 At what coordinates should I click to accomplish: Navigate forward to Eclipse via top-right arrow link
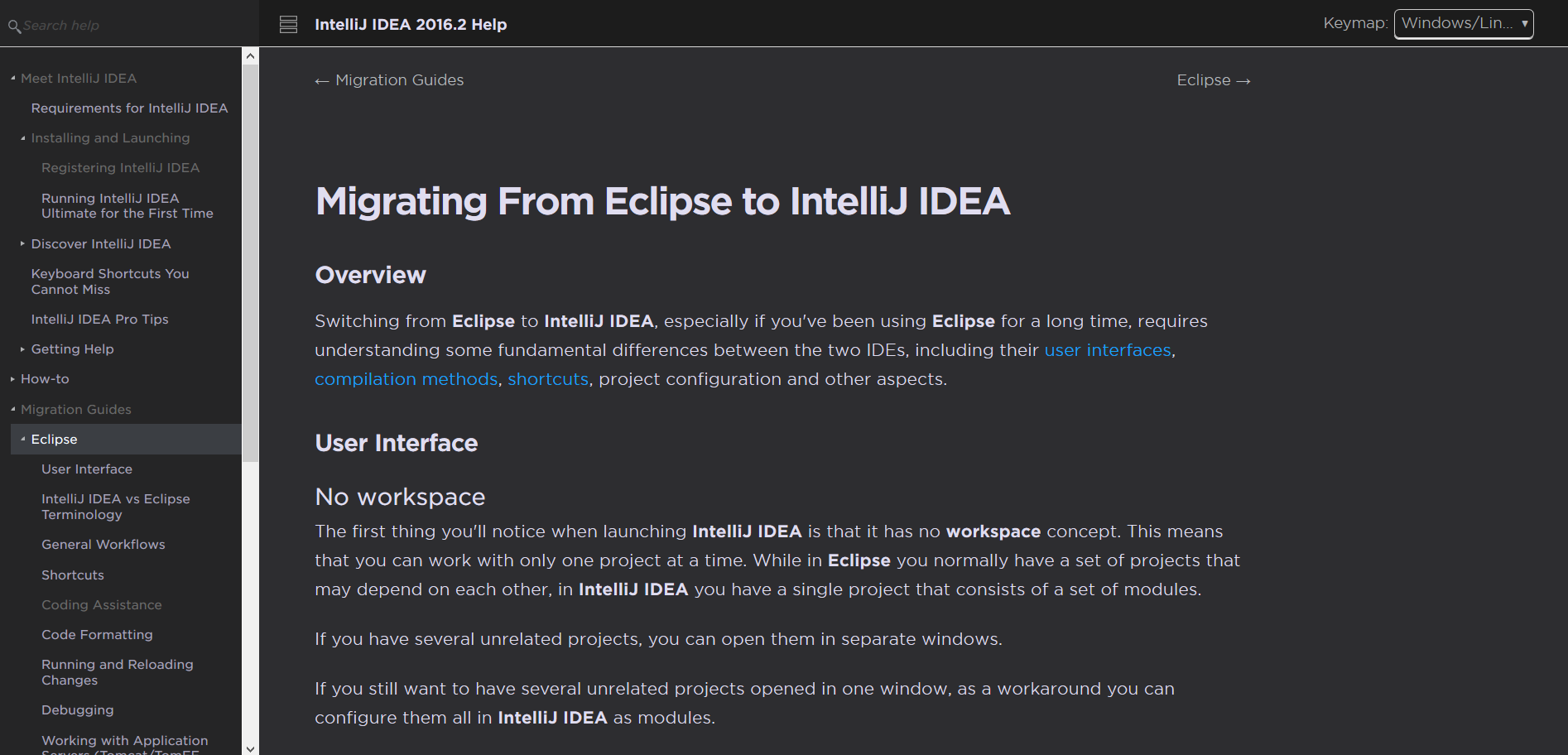tap(1213, 79)
